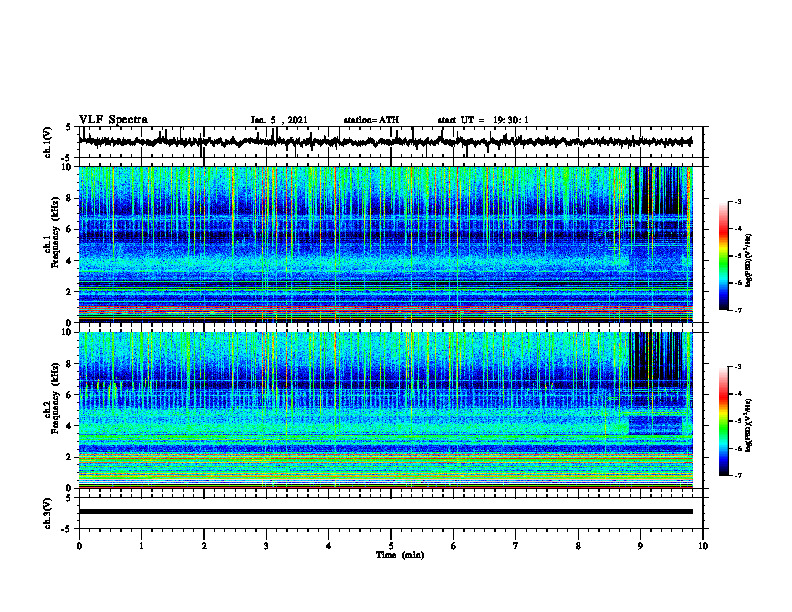Click the log(PSD) label beside ch.1 colorbar

[749, 260]
